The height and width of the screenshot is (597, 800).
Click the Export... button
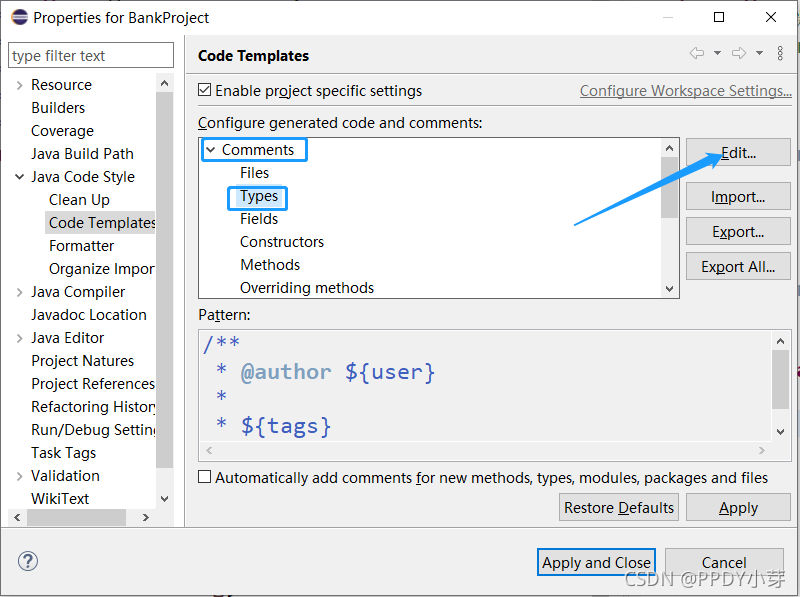click(738, 232)
